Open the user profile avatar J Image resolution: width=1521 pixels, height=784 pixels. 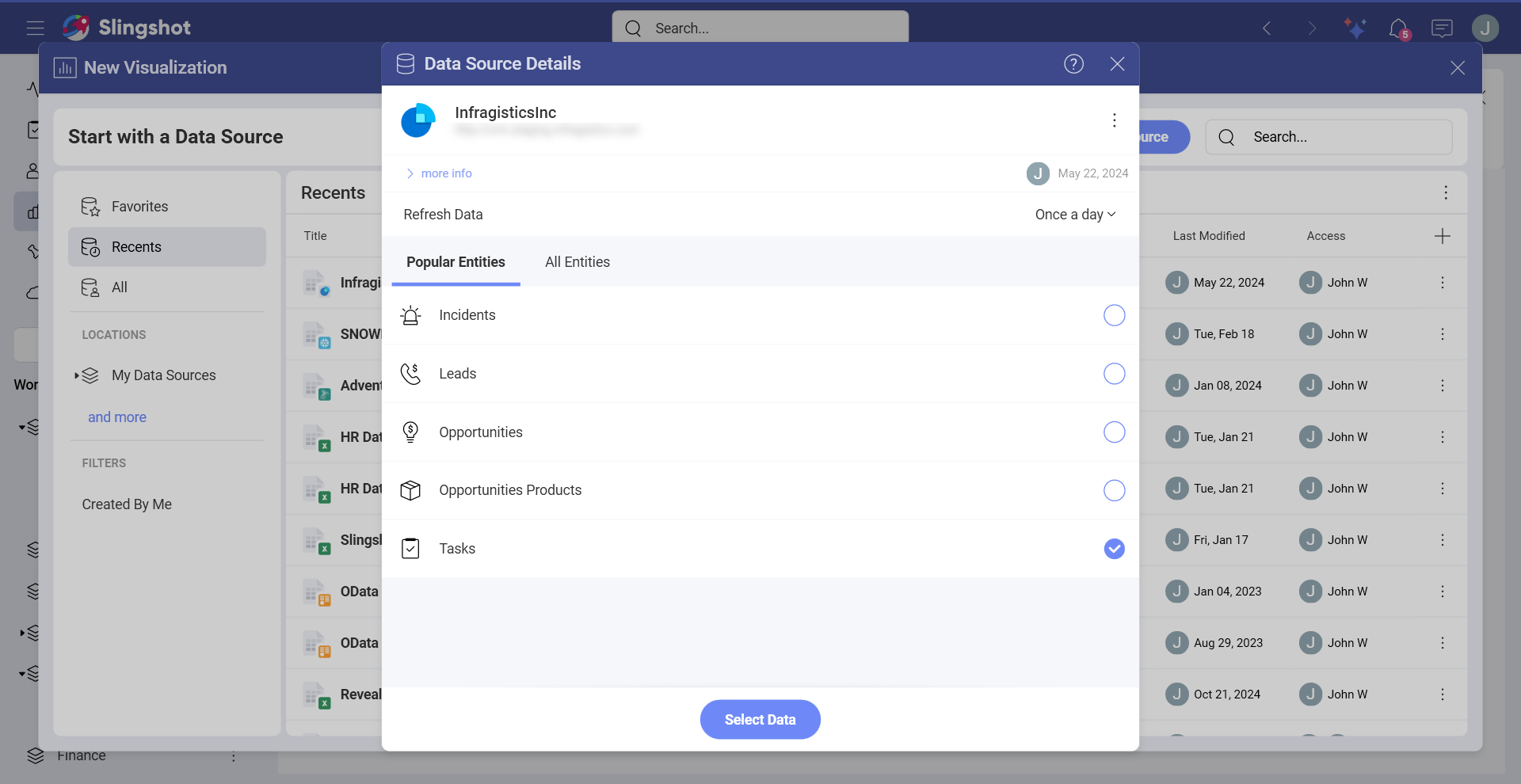pyautogui.click(x=1485, y=29)
